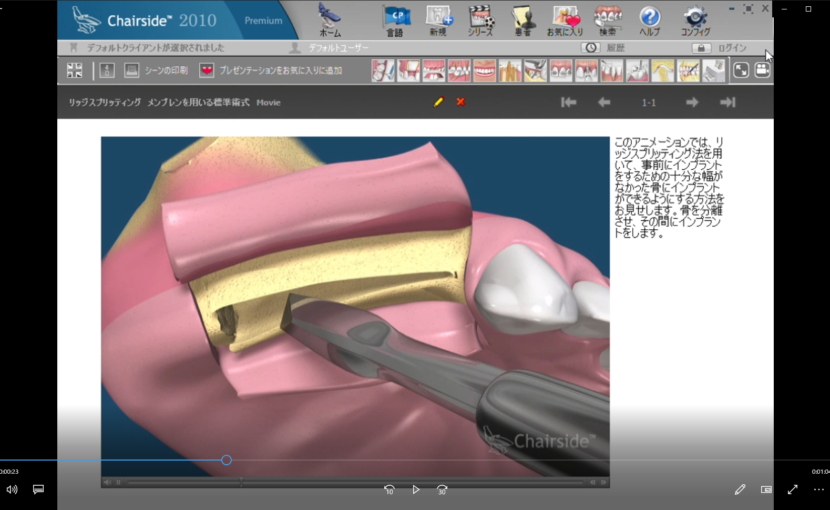The height and width of the screenshot is (510, 830).
Task: Select the Movie tab label
Action: click(268, 102)
